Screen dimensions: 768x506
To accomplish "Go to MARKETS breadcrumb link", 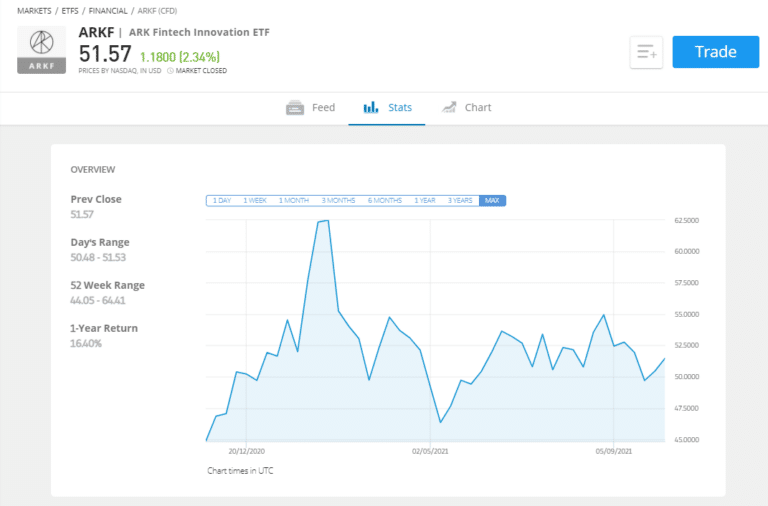I will [34, 11].
